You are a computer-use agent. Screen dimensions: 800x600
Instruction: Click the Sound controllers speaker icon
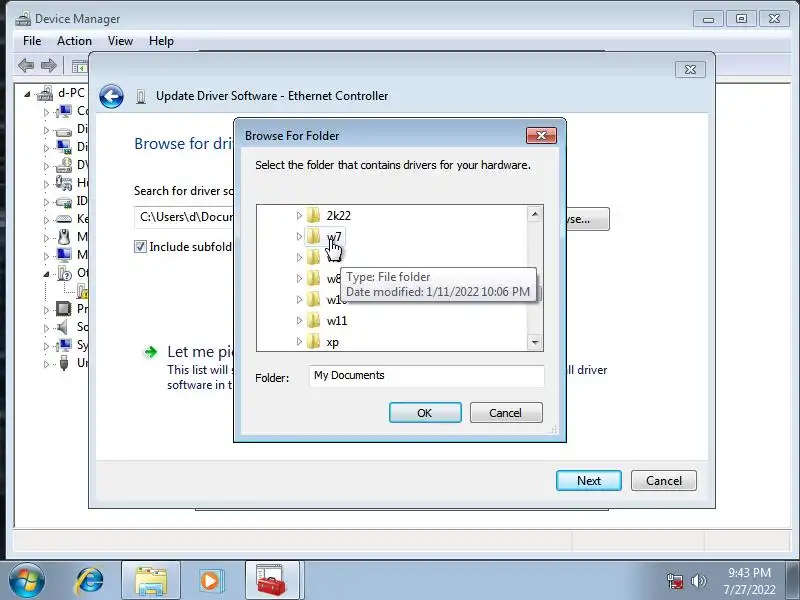point(64,327)
